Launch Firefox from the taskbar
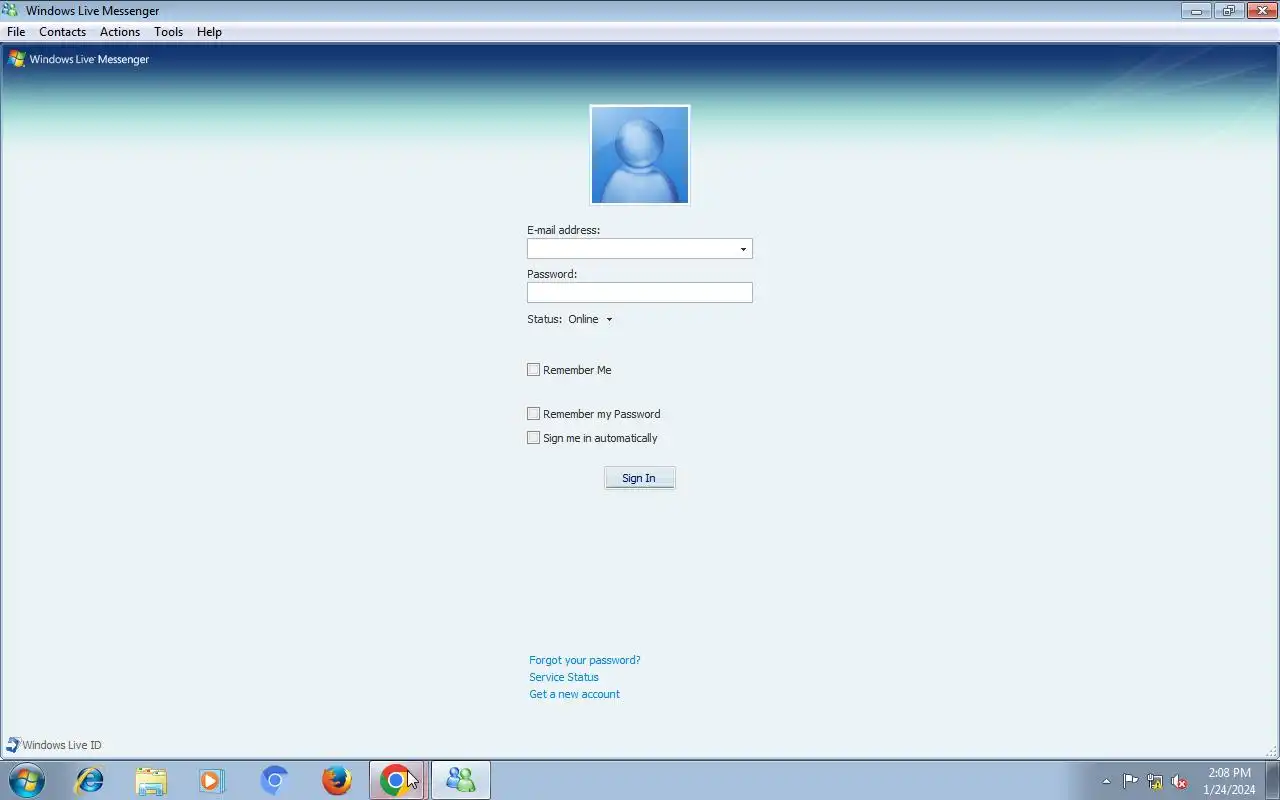 pos(336,780)
